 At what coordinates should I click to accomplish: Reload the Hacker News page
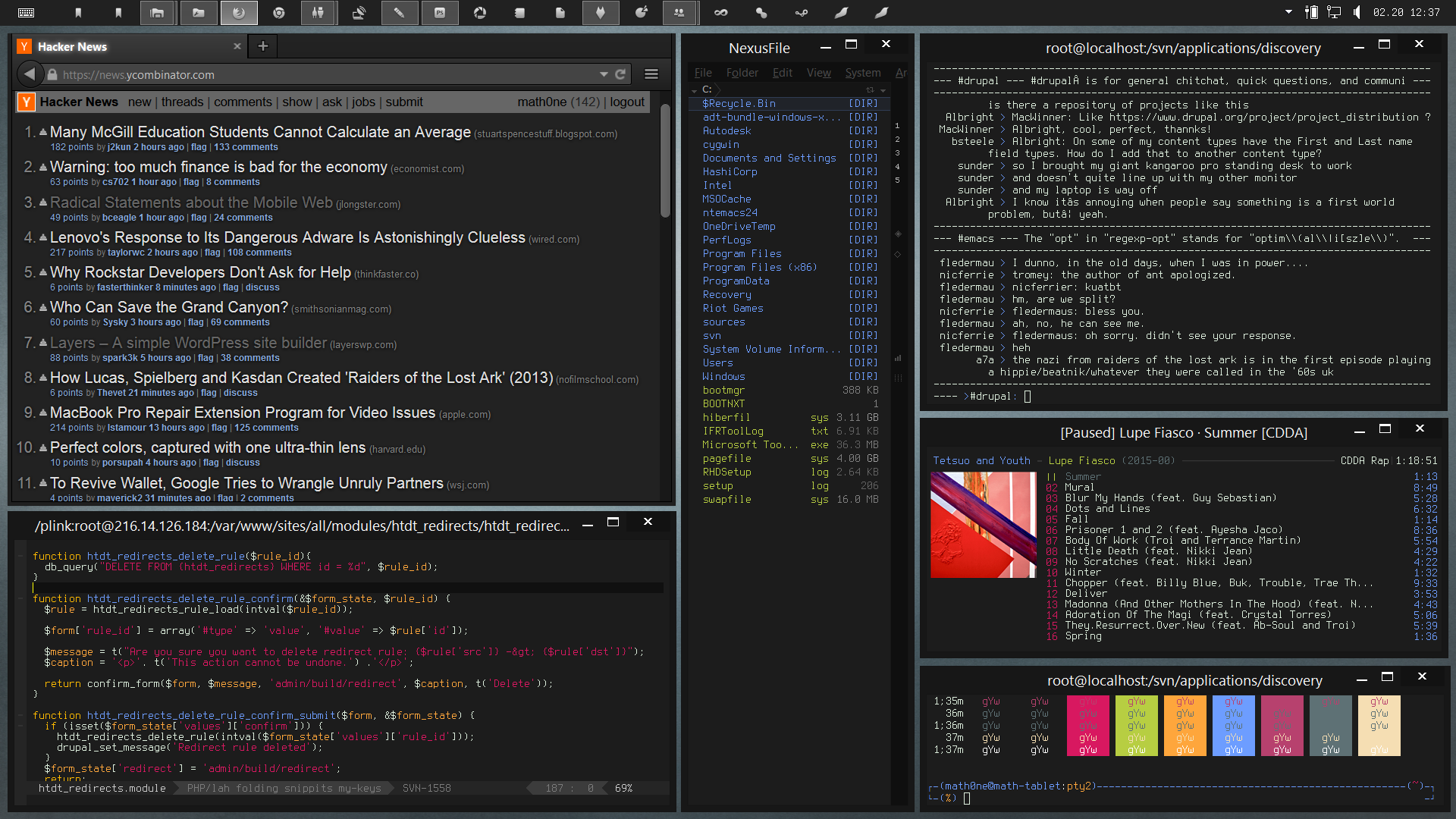pos(620,74)
